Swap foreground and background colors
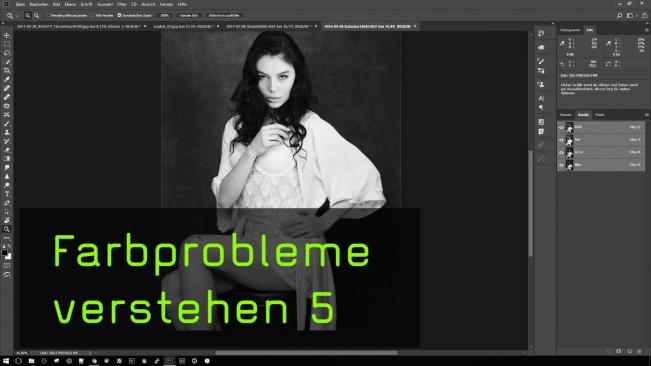 (10, 246)
